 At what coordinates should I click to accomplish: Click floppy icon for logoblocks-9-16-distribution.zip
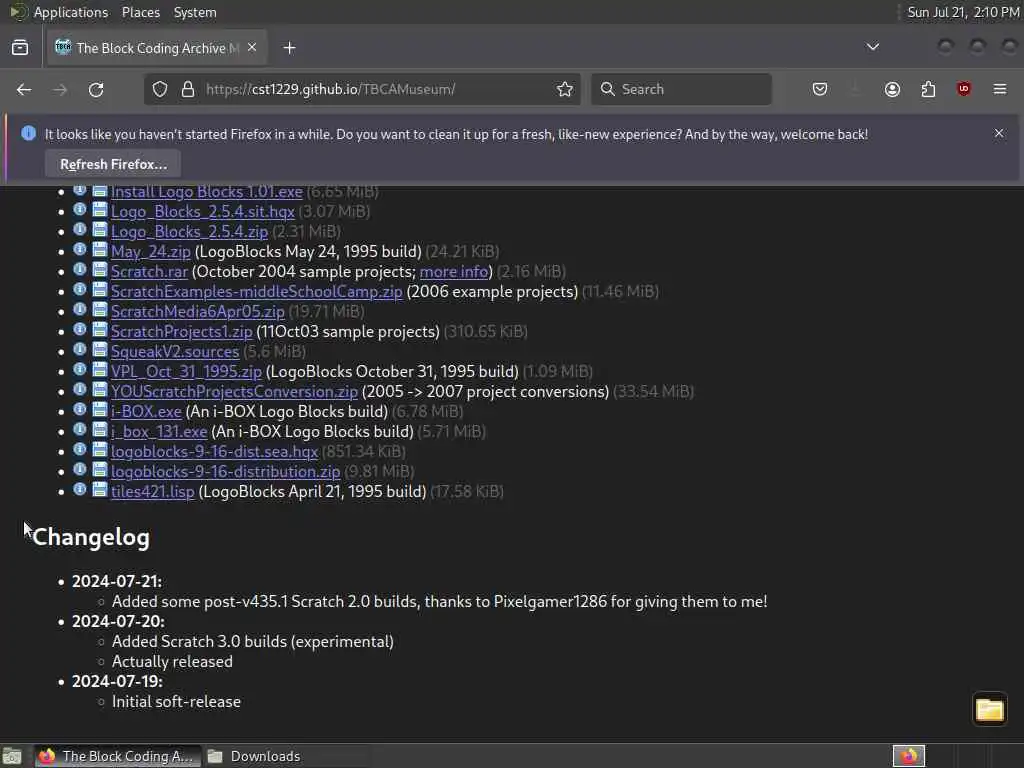pos(99,470)
